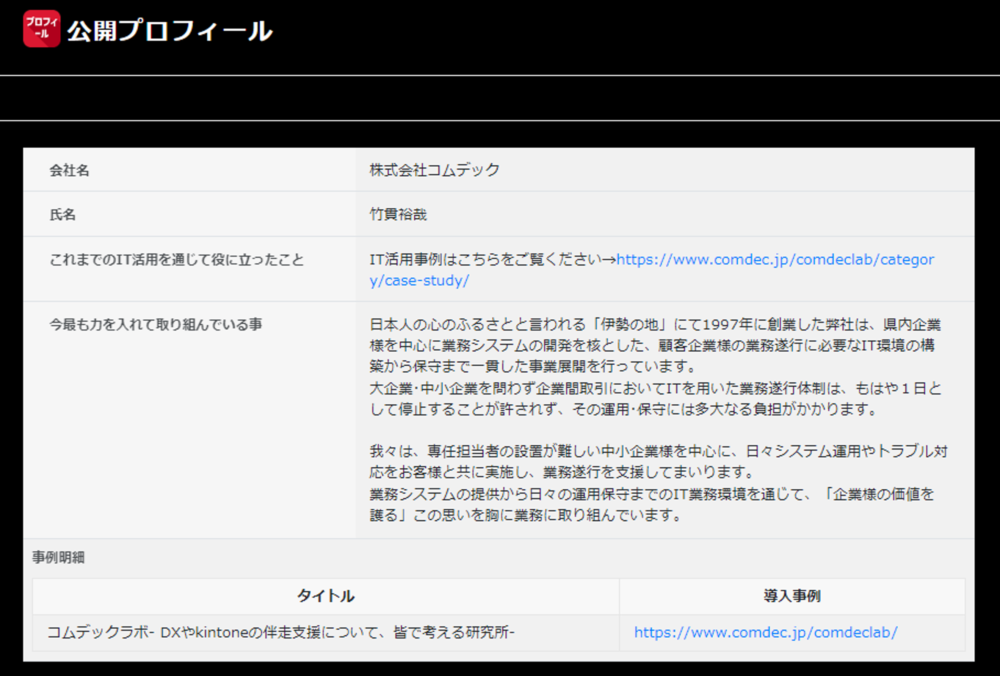This screenshot has width=1000, height=676.
Task: Click the これまでのIT活用を通じて役に立ったこと label
Action: (x=177, y=260)
